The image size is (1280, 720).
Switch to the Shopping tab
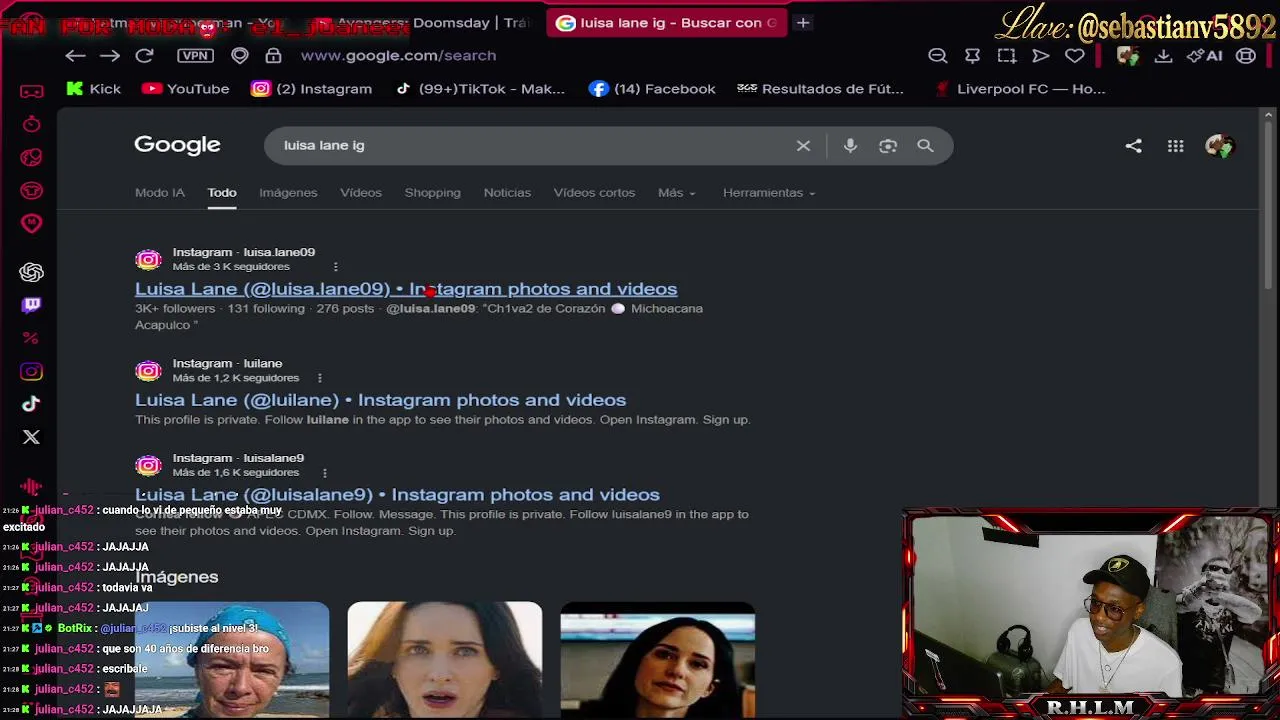point(433,193)
